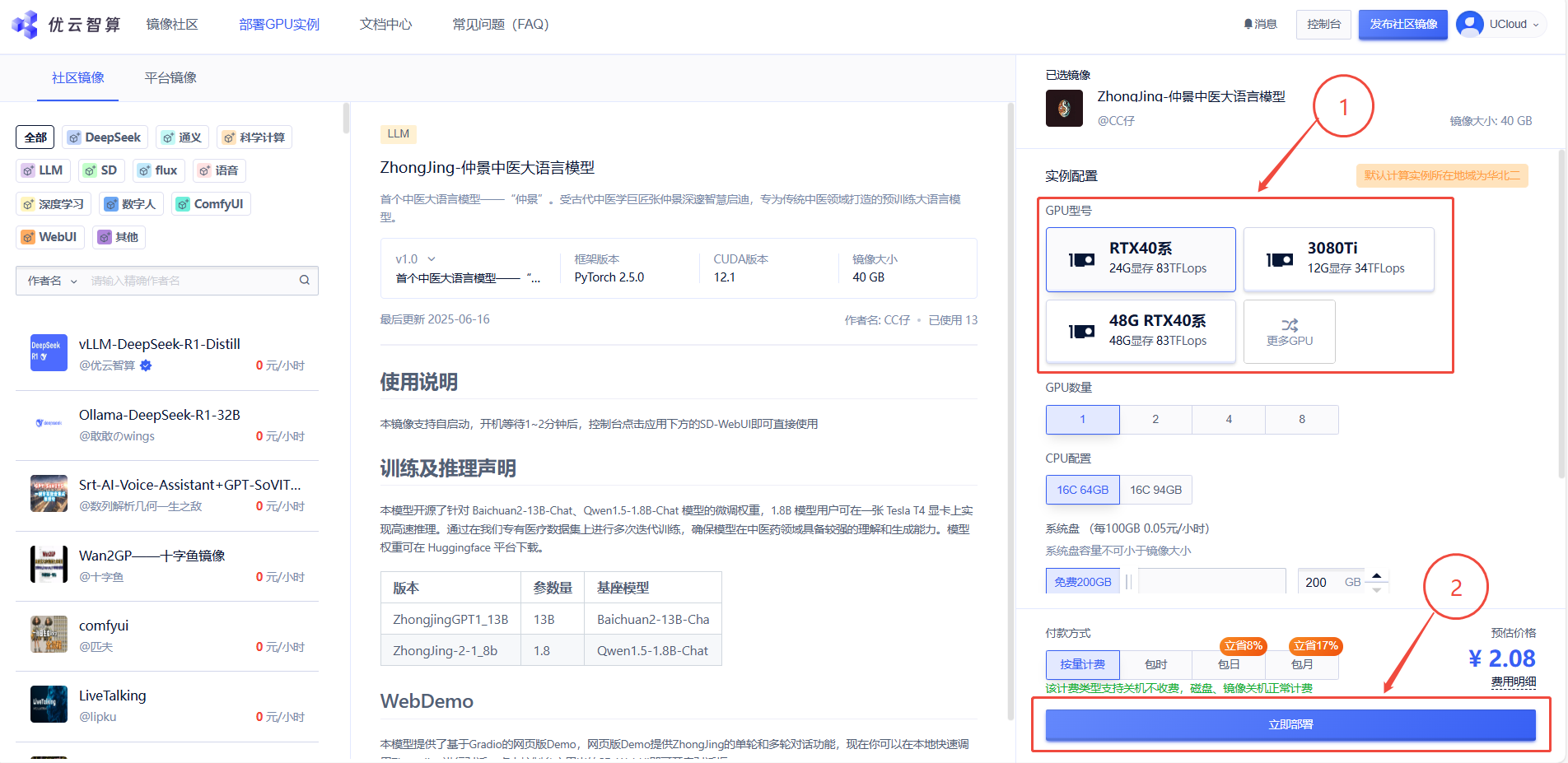Viewport: 1568px width, 763px height.
Task: Click the verified badge next to 优云智算
Action: tap(146, 365)
